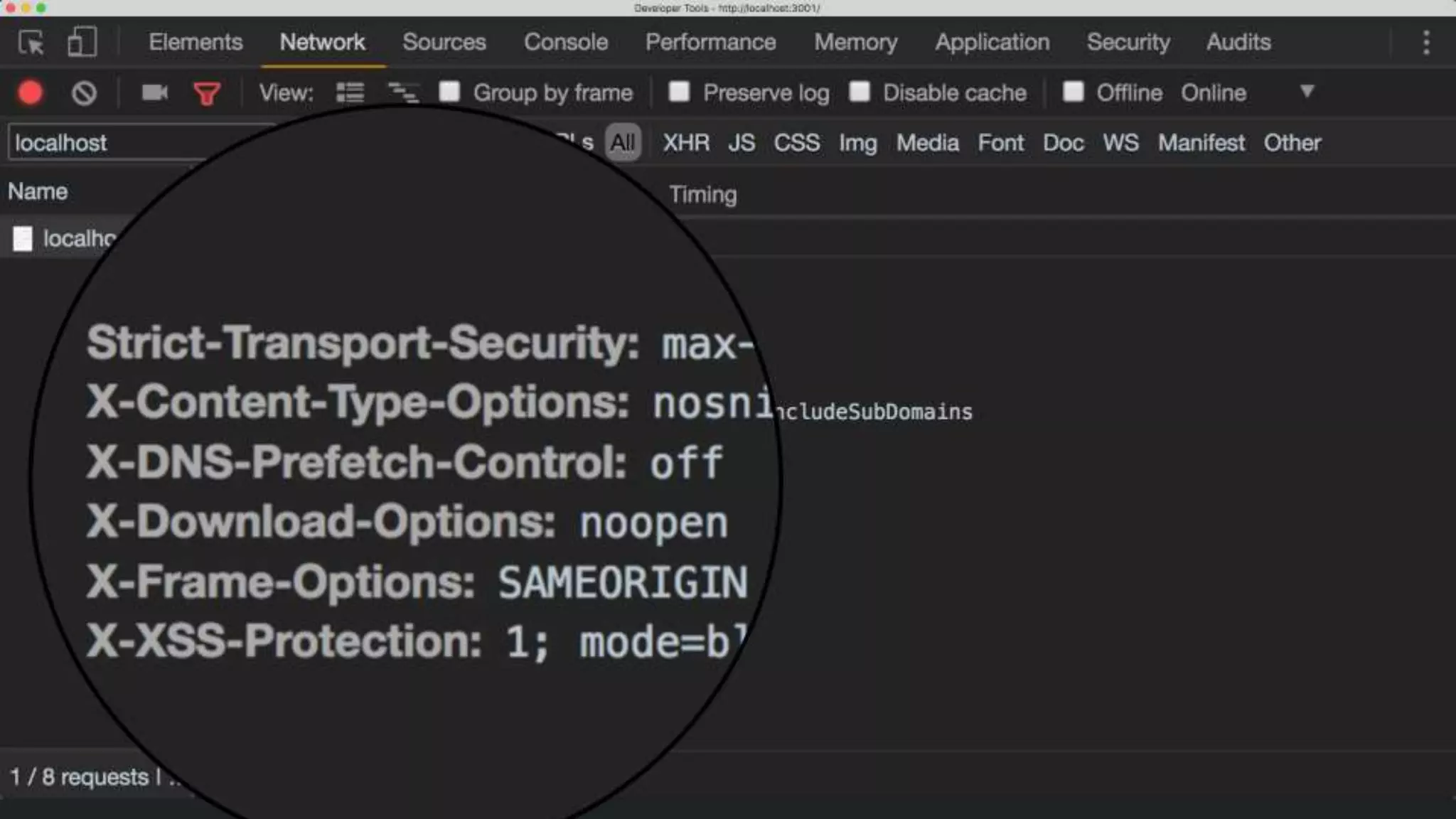Select the large request rows view icon

click(x=350, y=93)
